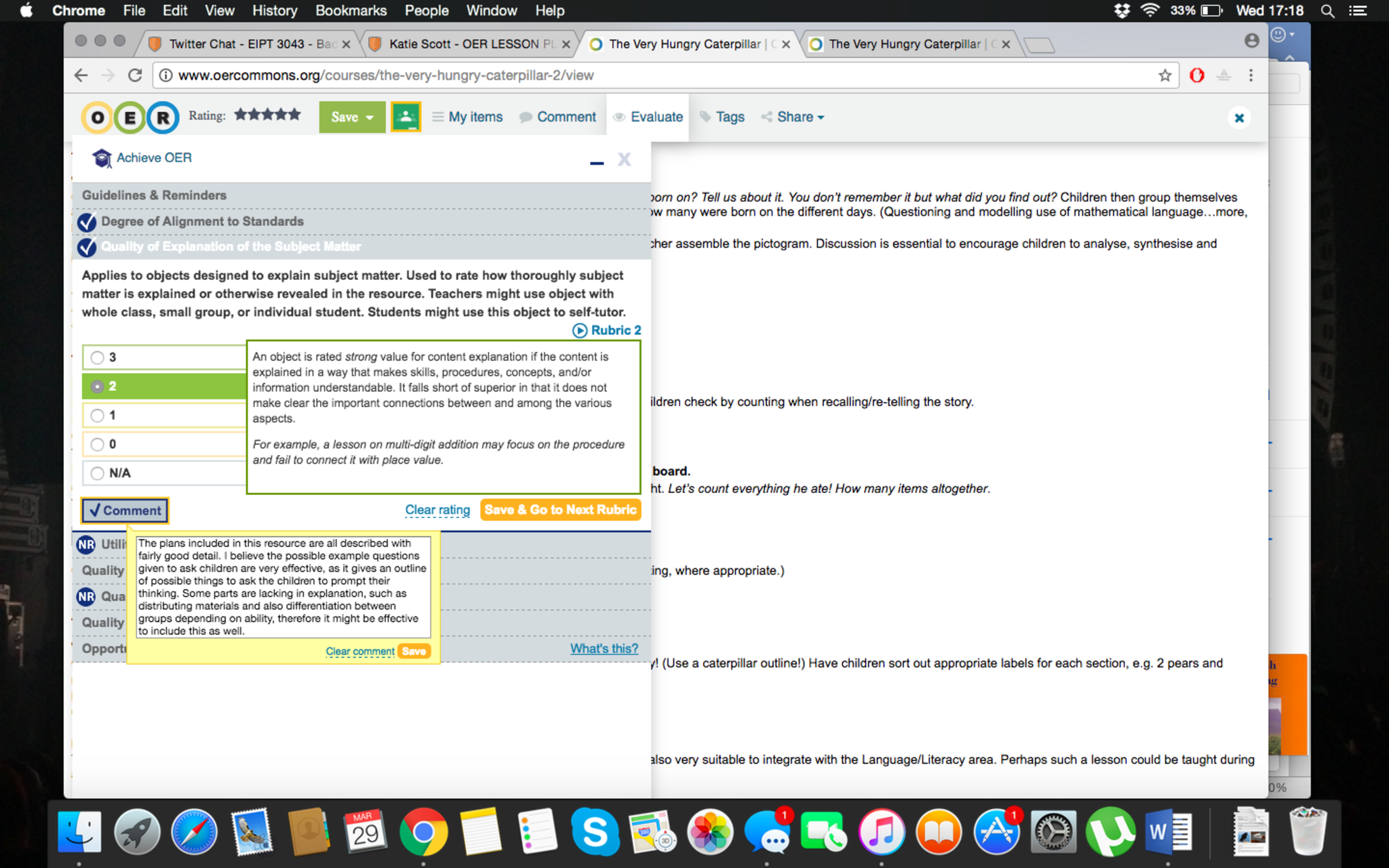
Task: Click inside the comment text box
Action: tap(283, 587)
